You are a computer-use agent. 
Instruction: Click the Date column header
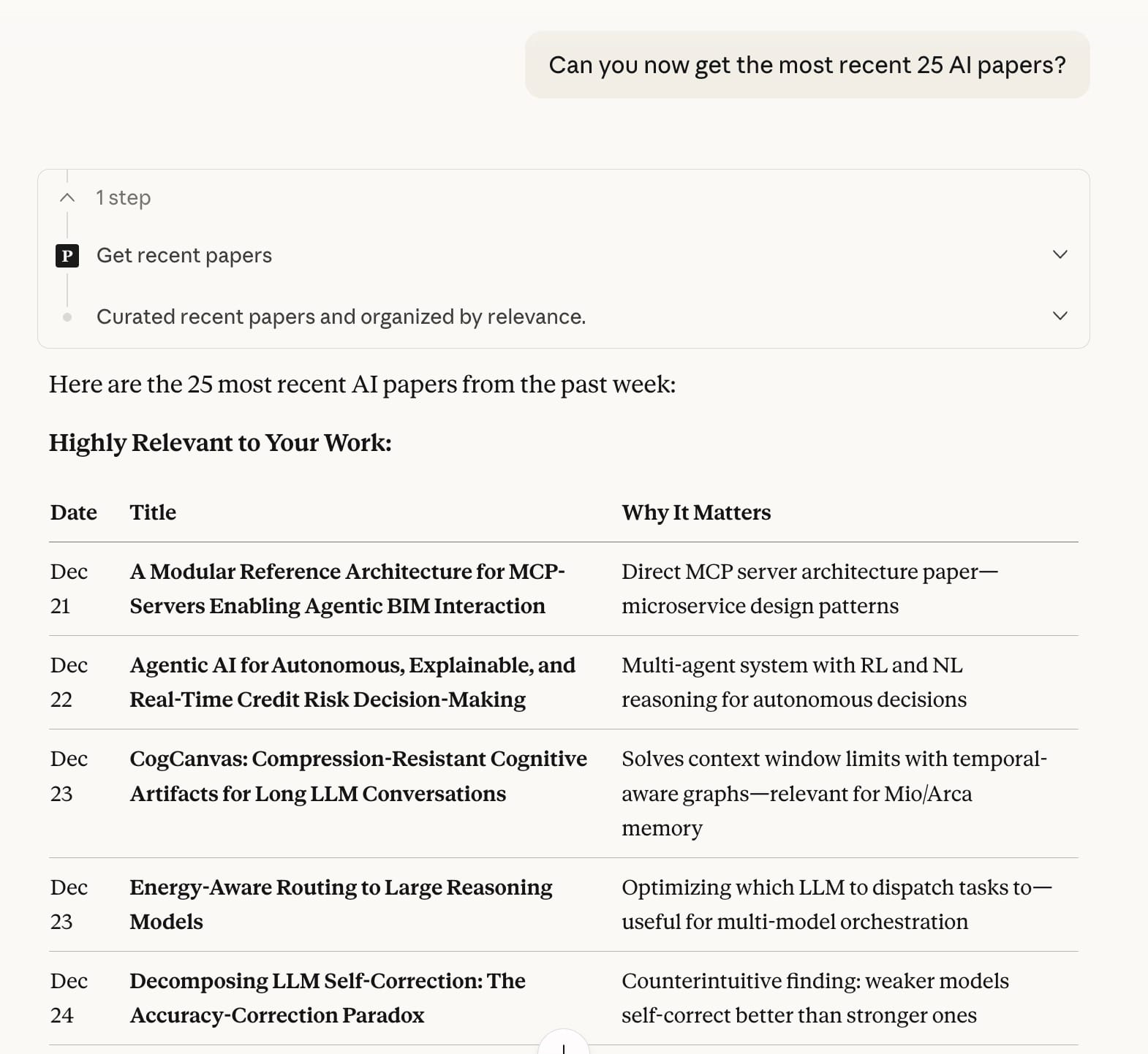74,512
